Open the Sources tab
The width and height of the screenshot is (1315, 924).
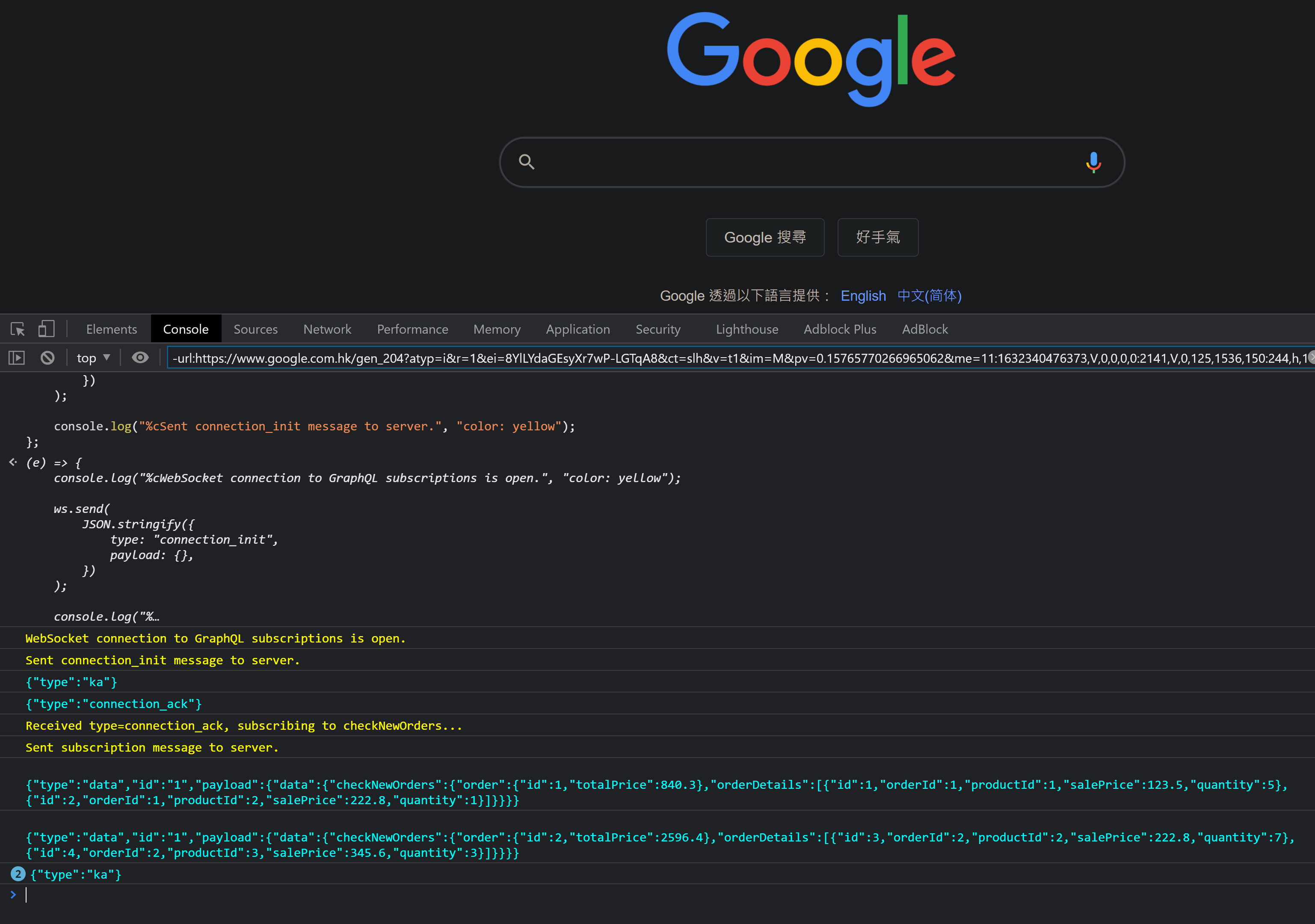pos(255,329)
